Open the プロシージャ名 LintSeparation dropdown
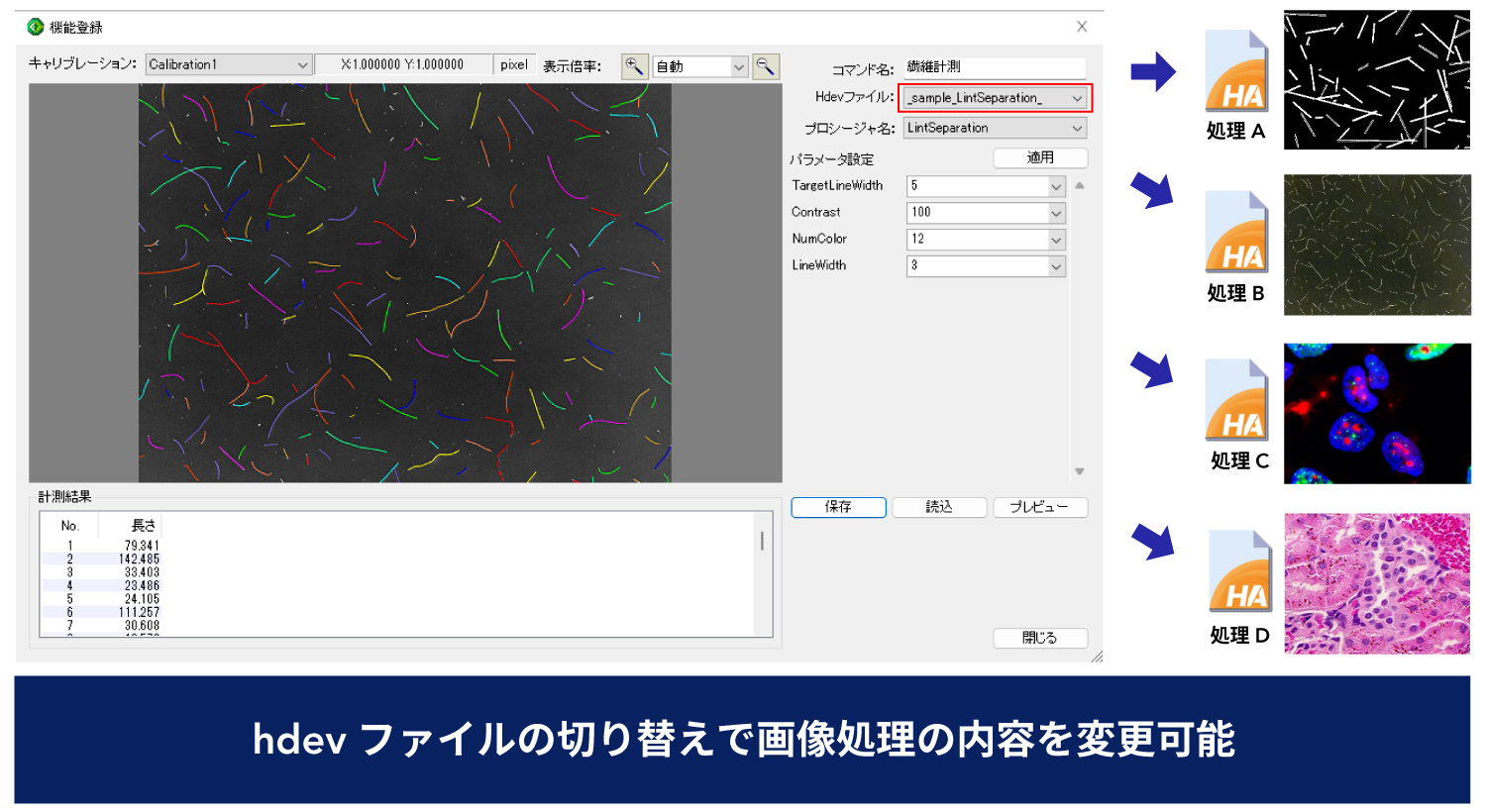Image resolution: width=1486 pixels, height=812 pixels. 1077,128
